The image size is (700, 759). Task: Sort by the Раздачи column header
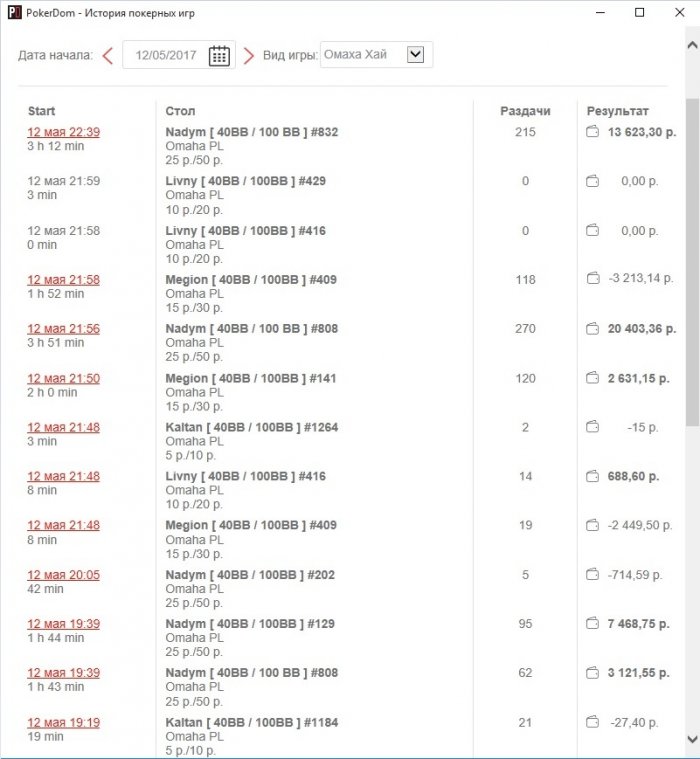pos(525,111)
